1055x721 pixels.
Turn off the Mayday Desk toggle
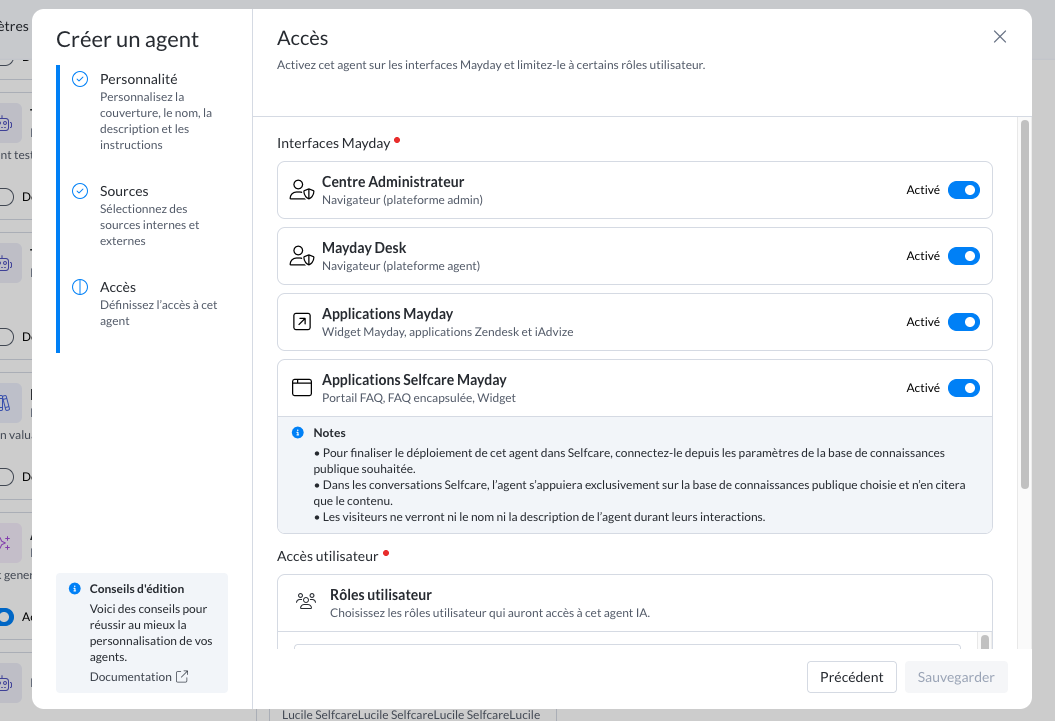coord(963,256)
